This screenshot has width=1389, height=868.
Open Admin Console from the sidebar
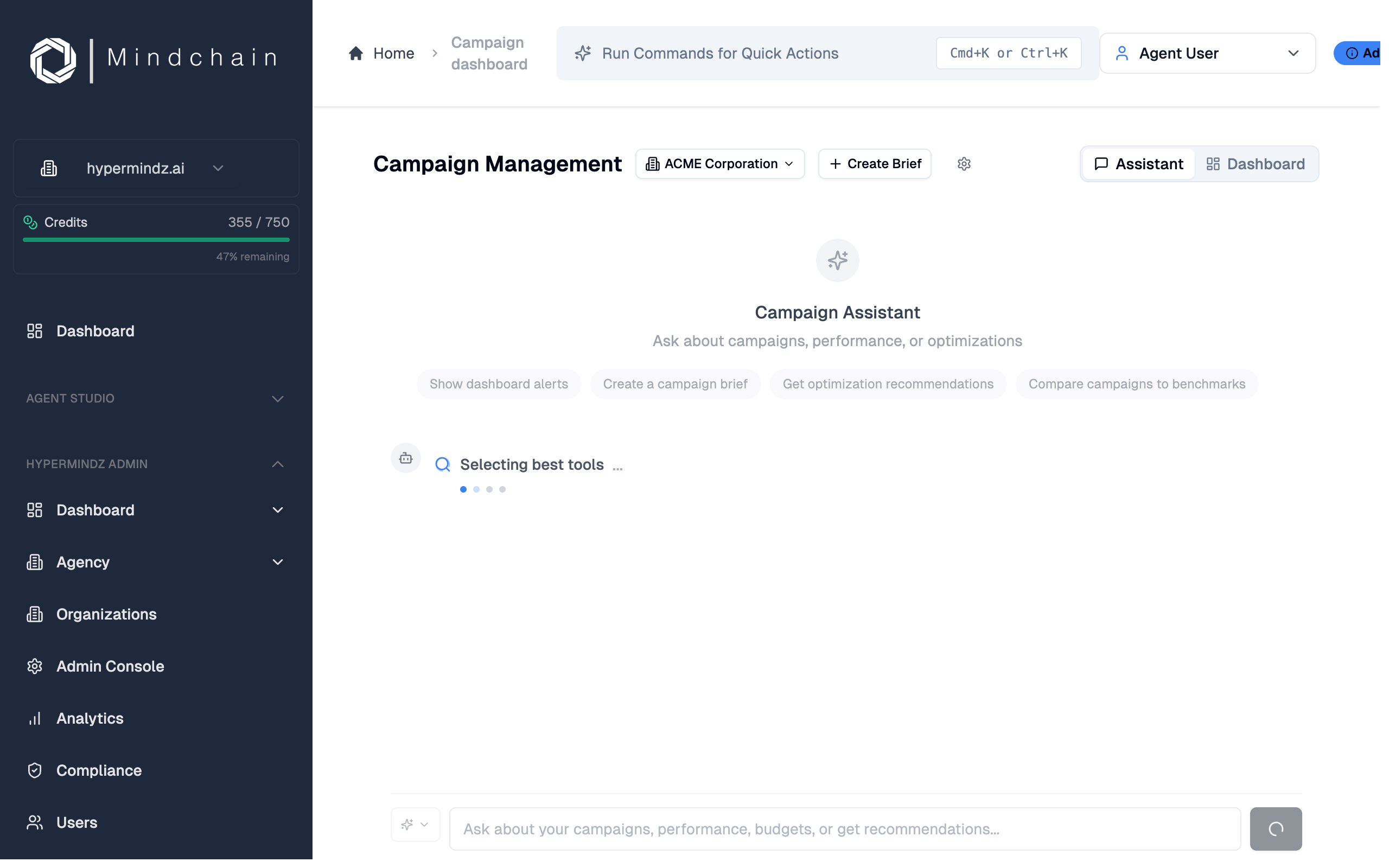point(110,666)
